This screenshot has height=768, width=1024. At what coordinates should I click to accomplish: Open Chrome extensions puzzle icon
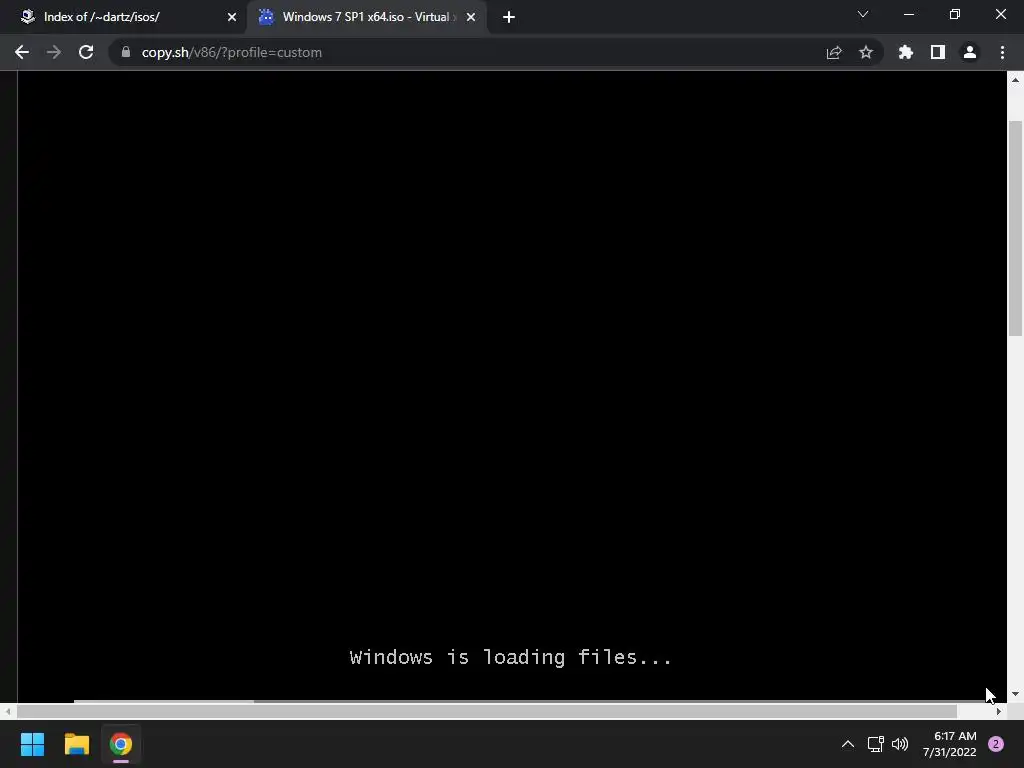(906, 52)
